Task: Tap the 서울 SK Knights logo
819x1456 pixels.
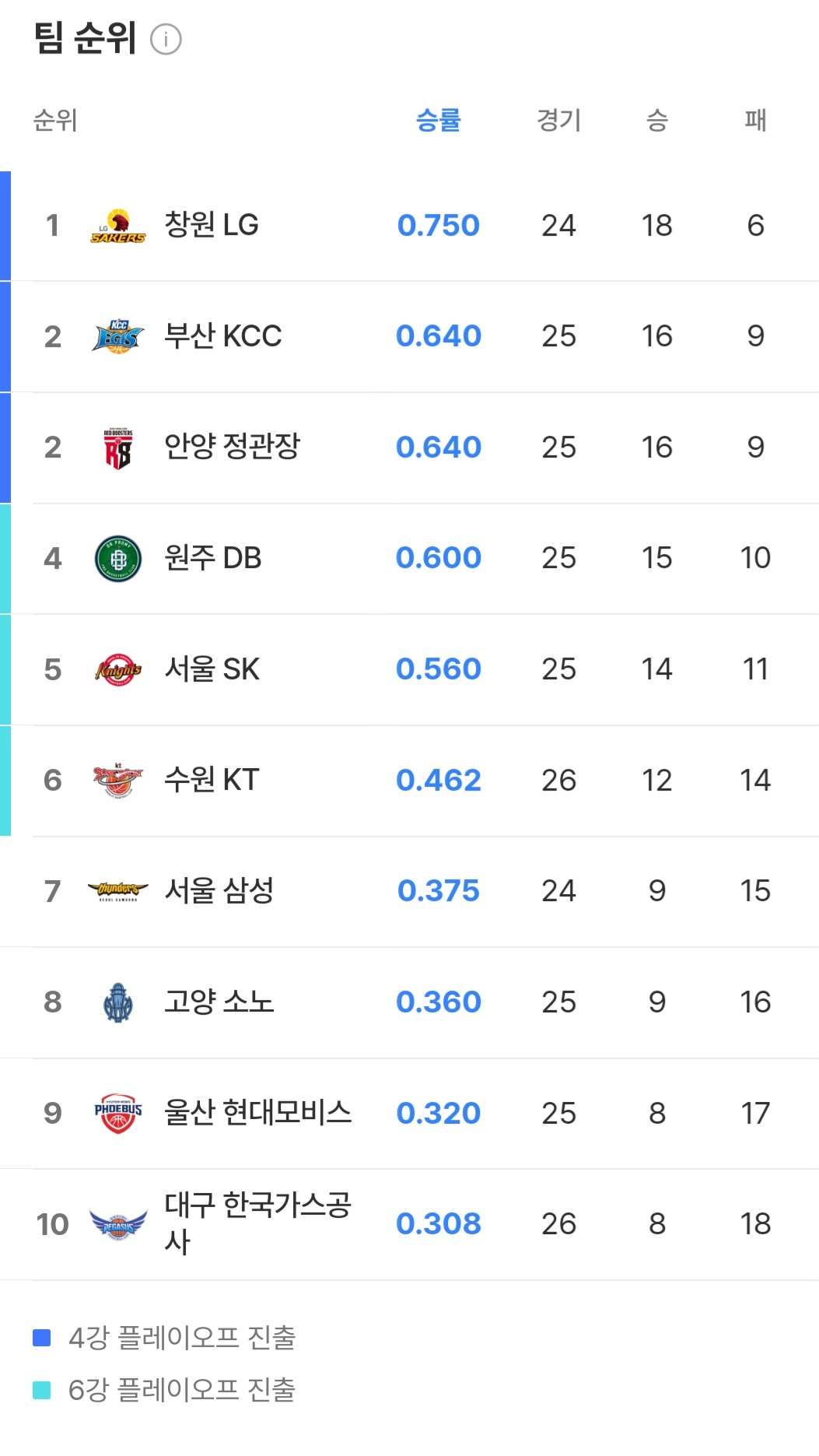Action: 117,669
